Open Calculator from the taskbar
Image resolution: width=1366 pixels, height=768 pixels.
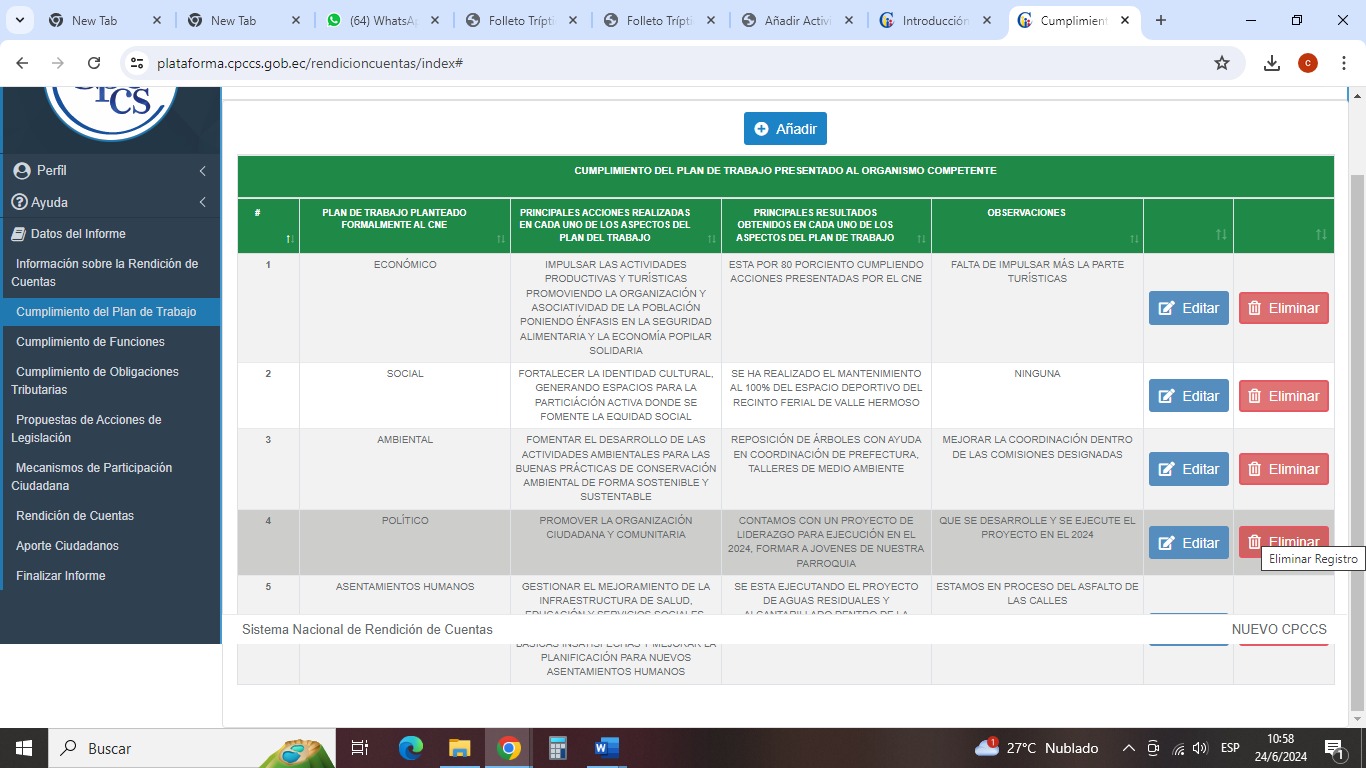pos(558,748)
